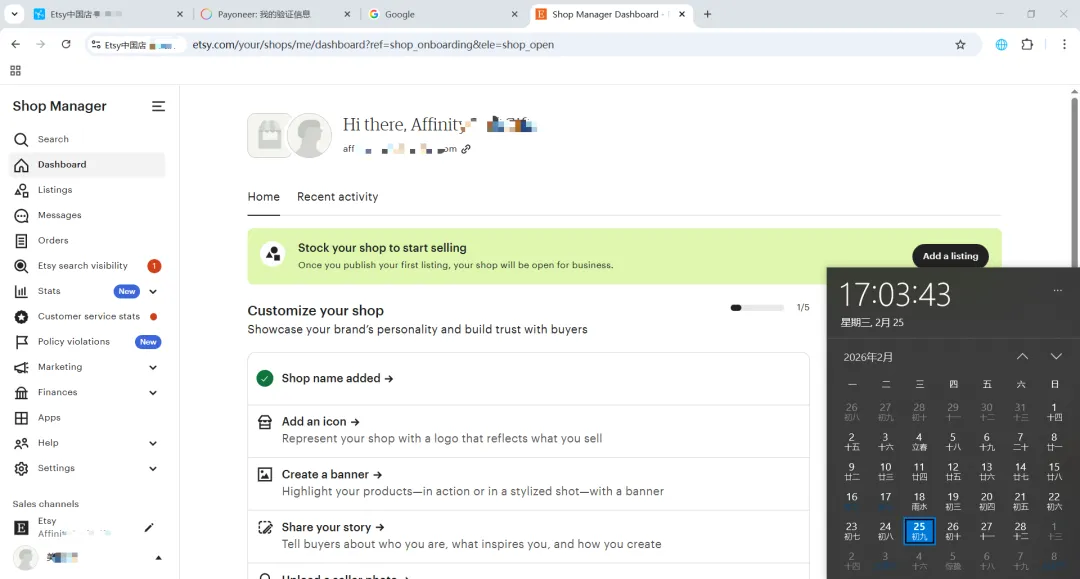
Task: Open Chrome three-dot menu
Action: click(1064, 45)
